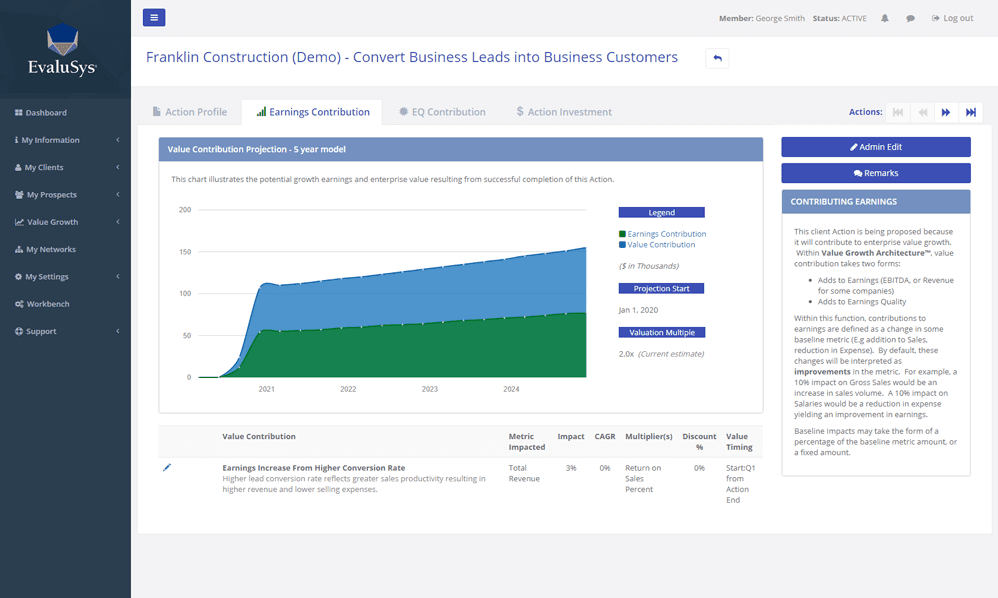The image size is (998, 598).
Task: Click the '2.0x (Current estimate)' valuation value
Action: (661, 354)
